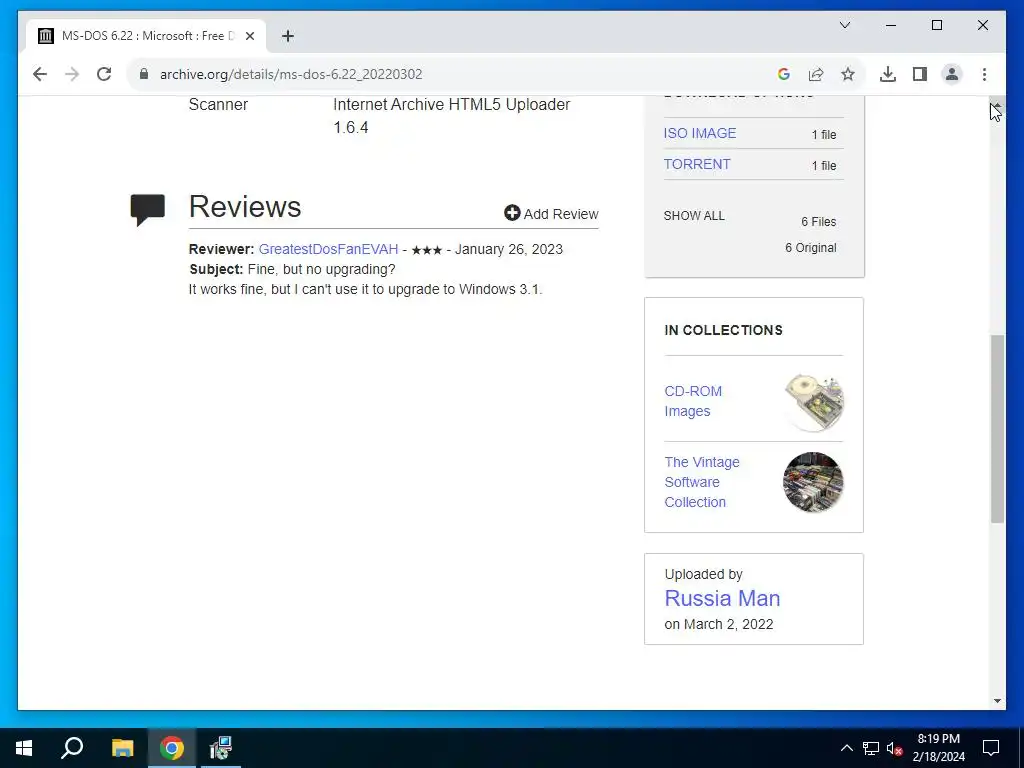Click the 'IN COLLECTIONS' heading

click(x=723, y=330)
